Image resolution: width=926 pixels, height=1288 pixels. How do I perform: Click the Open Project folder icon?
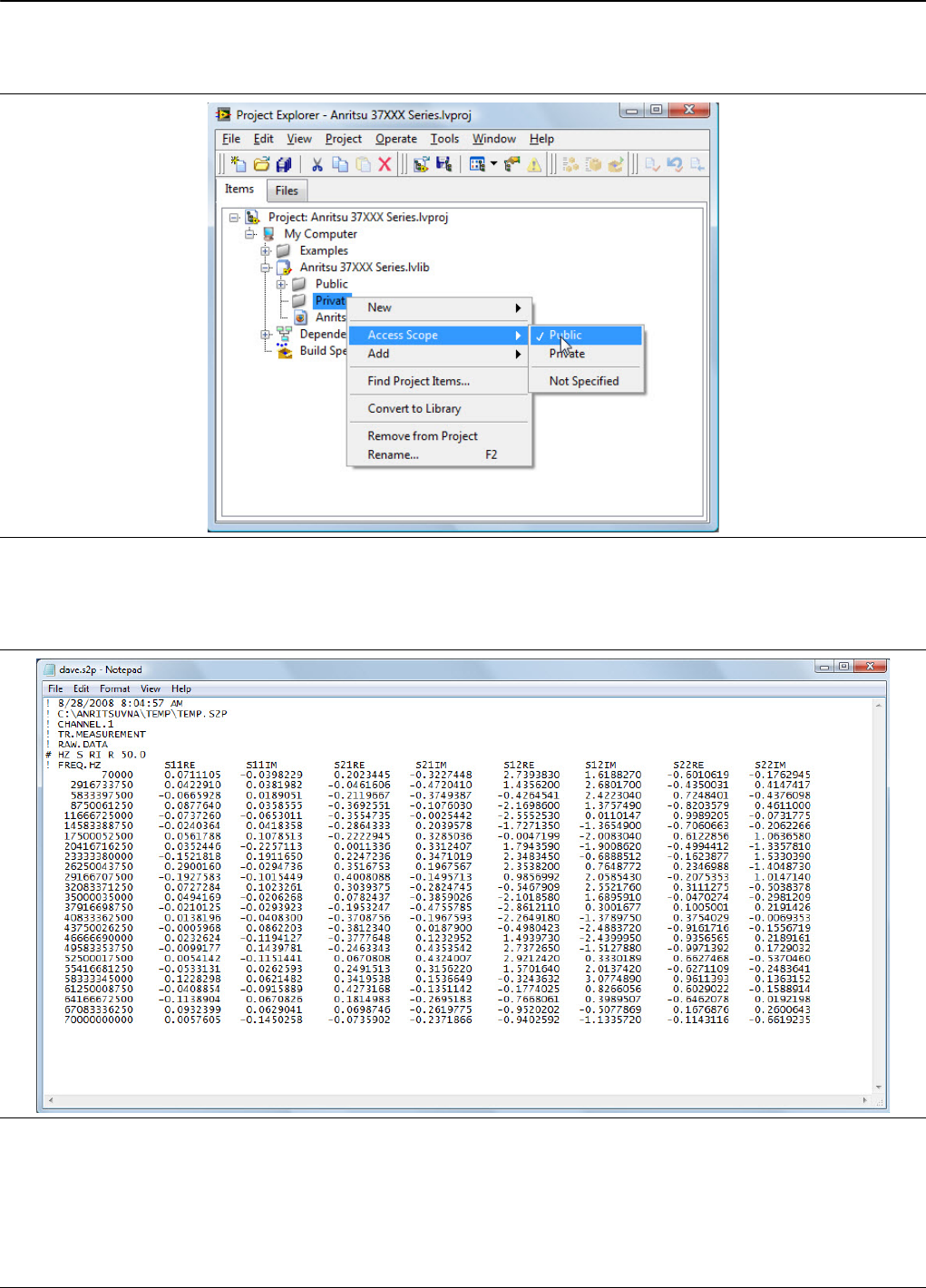click(261, 164)
